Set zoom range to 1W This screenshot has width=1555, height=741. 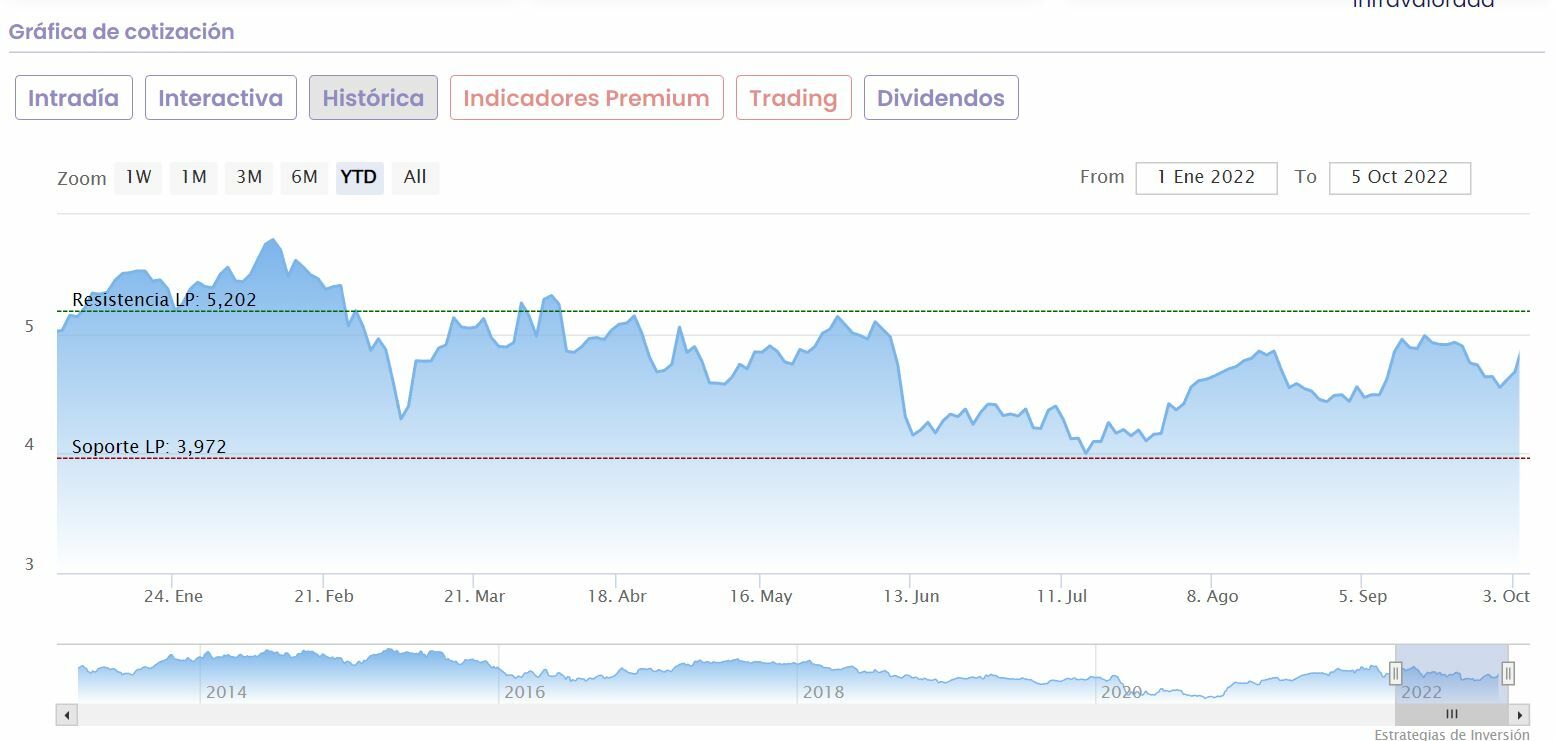point(138,177)
